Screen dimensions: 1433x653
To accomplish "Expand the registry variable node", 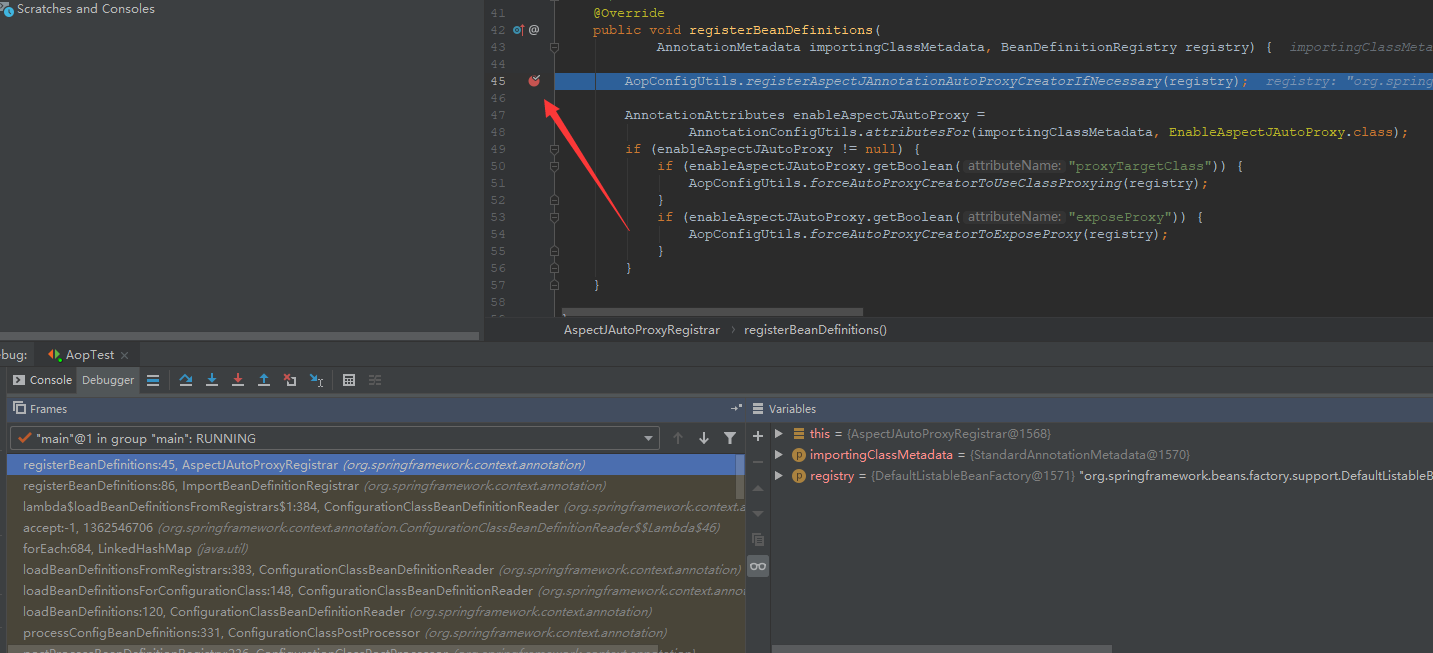I will click(780, 476).
